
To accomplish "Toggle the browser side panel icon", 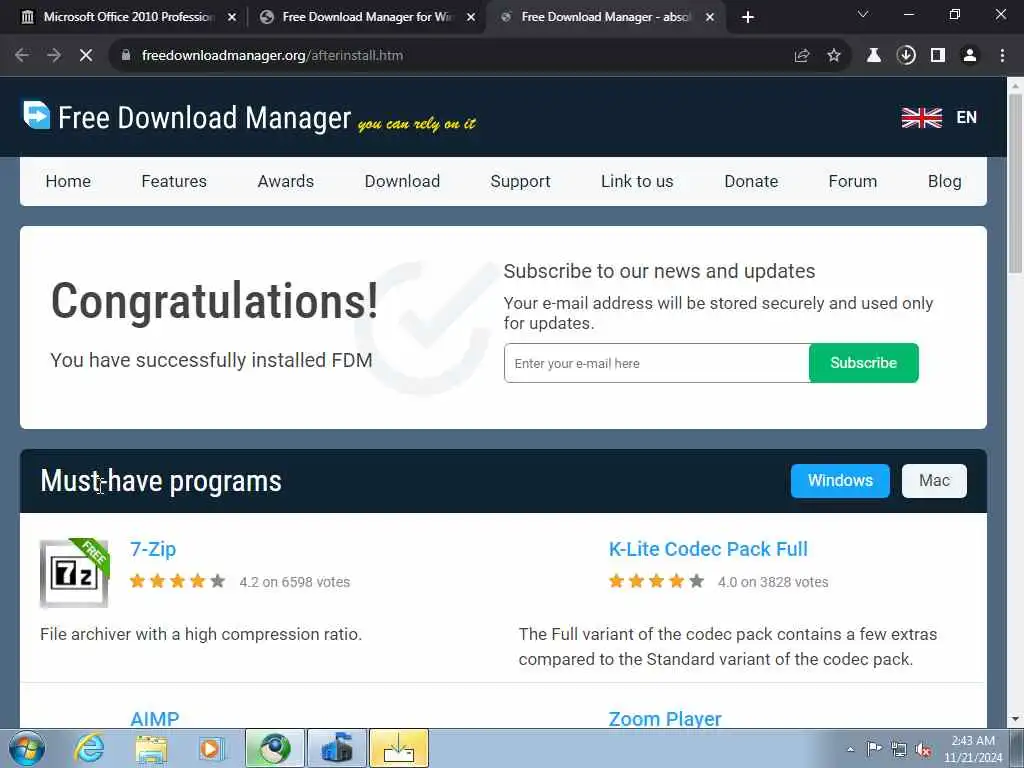I will coord(938,56).
